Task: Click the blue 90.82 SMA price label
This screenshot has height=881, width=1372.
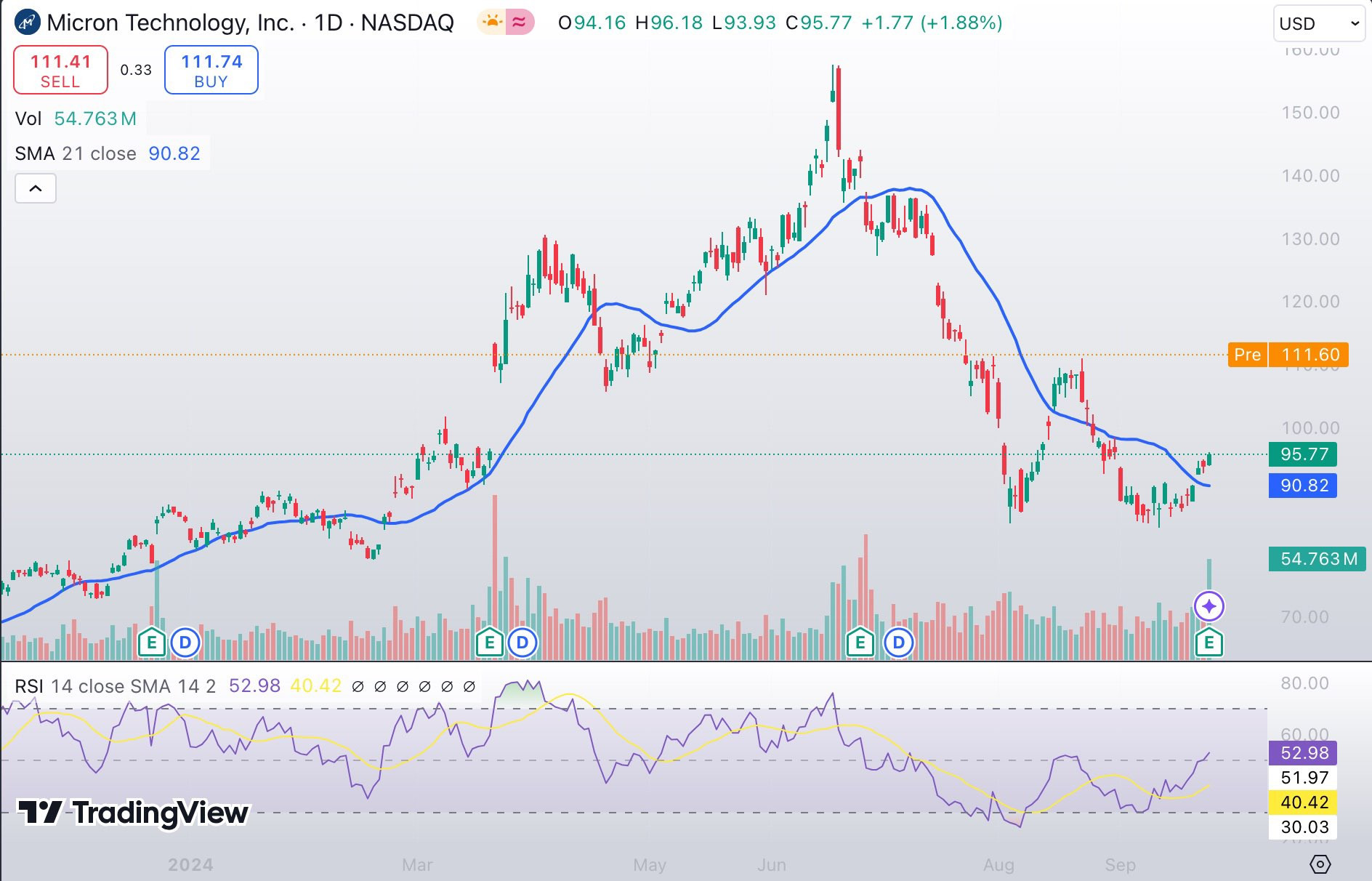Action: pyautogui.click(x=1303, y=486)
